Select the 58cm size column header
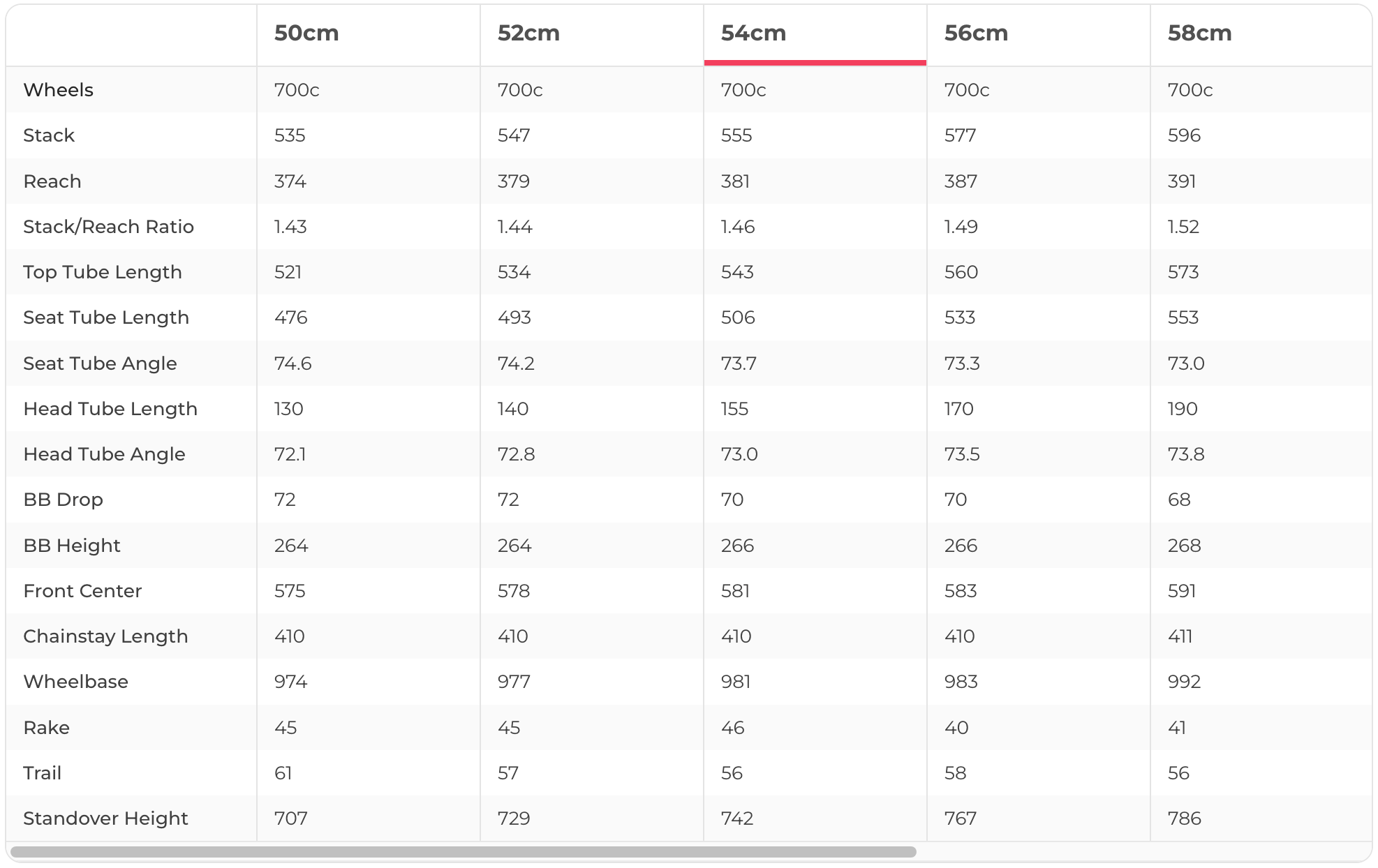 tap(1199, 33)
